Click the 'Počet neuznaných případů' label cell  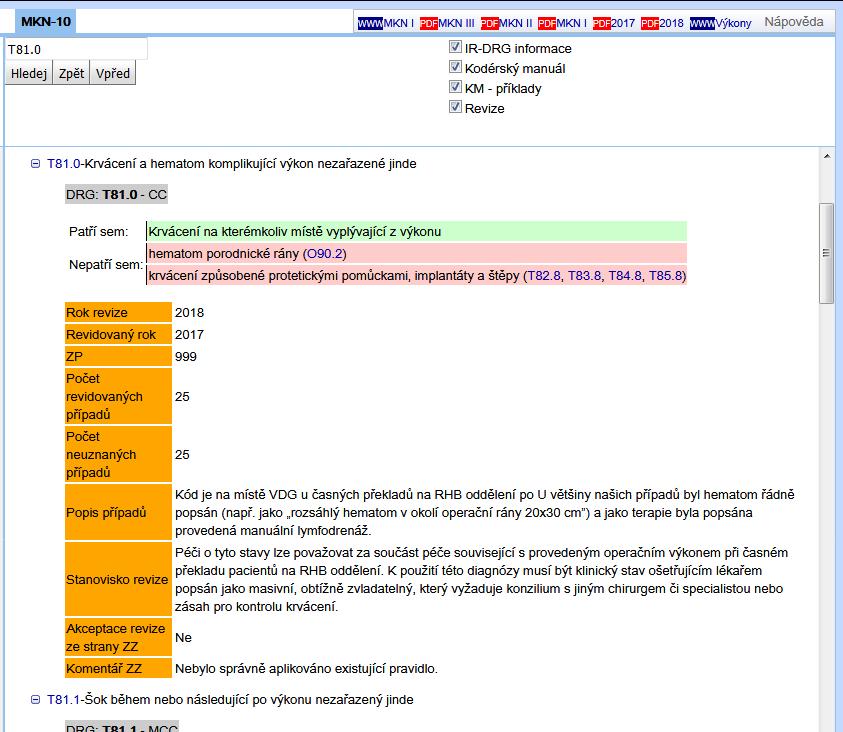click(x=118, y=454)
